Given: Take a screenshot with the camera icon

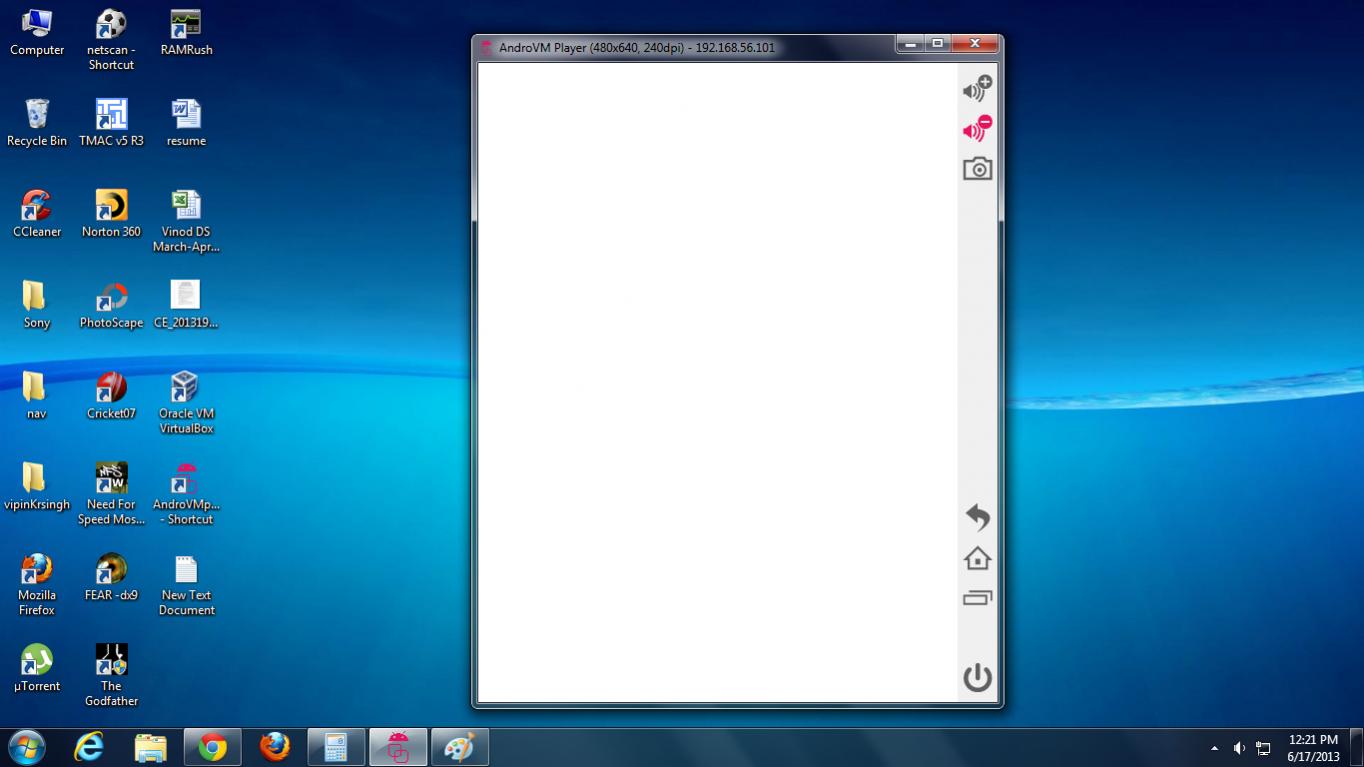Looking at the screenshot, I should pyautogui.click(x=977, y=169).
